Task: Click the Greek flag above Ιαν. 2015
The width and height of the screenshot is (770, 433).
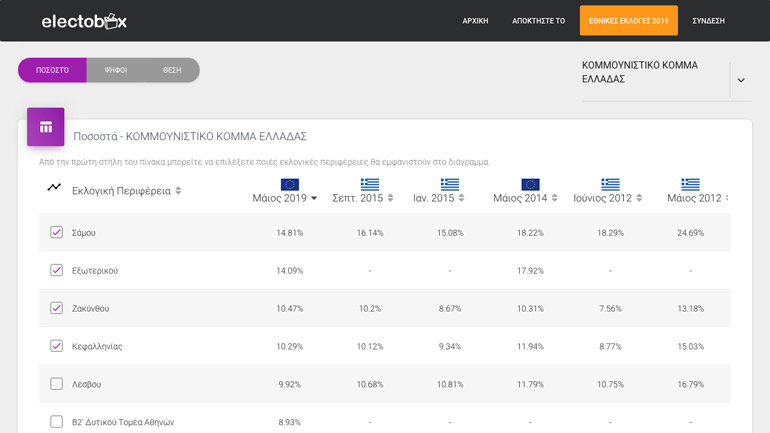Action: coord(450,184)
